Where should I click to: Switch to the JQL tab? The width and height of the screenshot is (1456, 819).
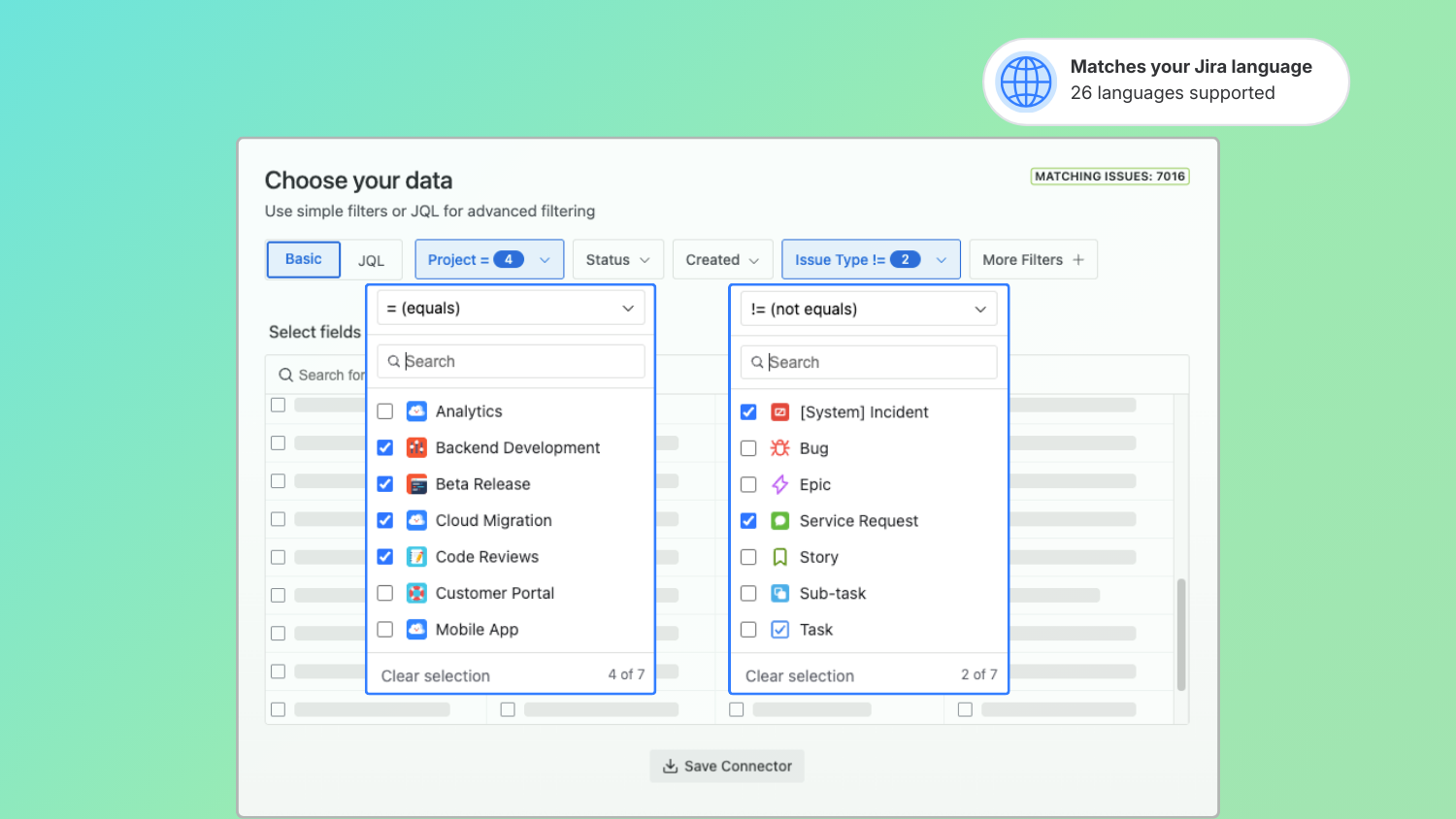coord(371,260)
